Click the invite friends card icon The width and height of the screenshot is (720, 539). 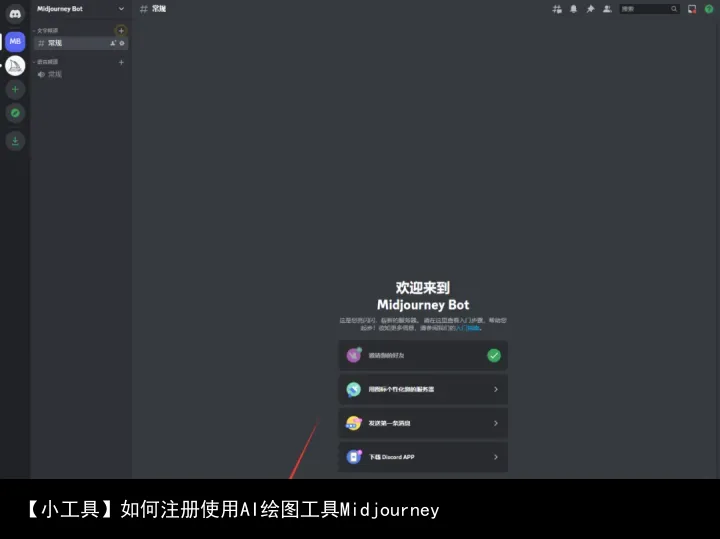(354, 355)
